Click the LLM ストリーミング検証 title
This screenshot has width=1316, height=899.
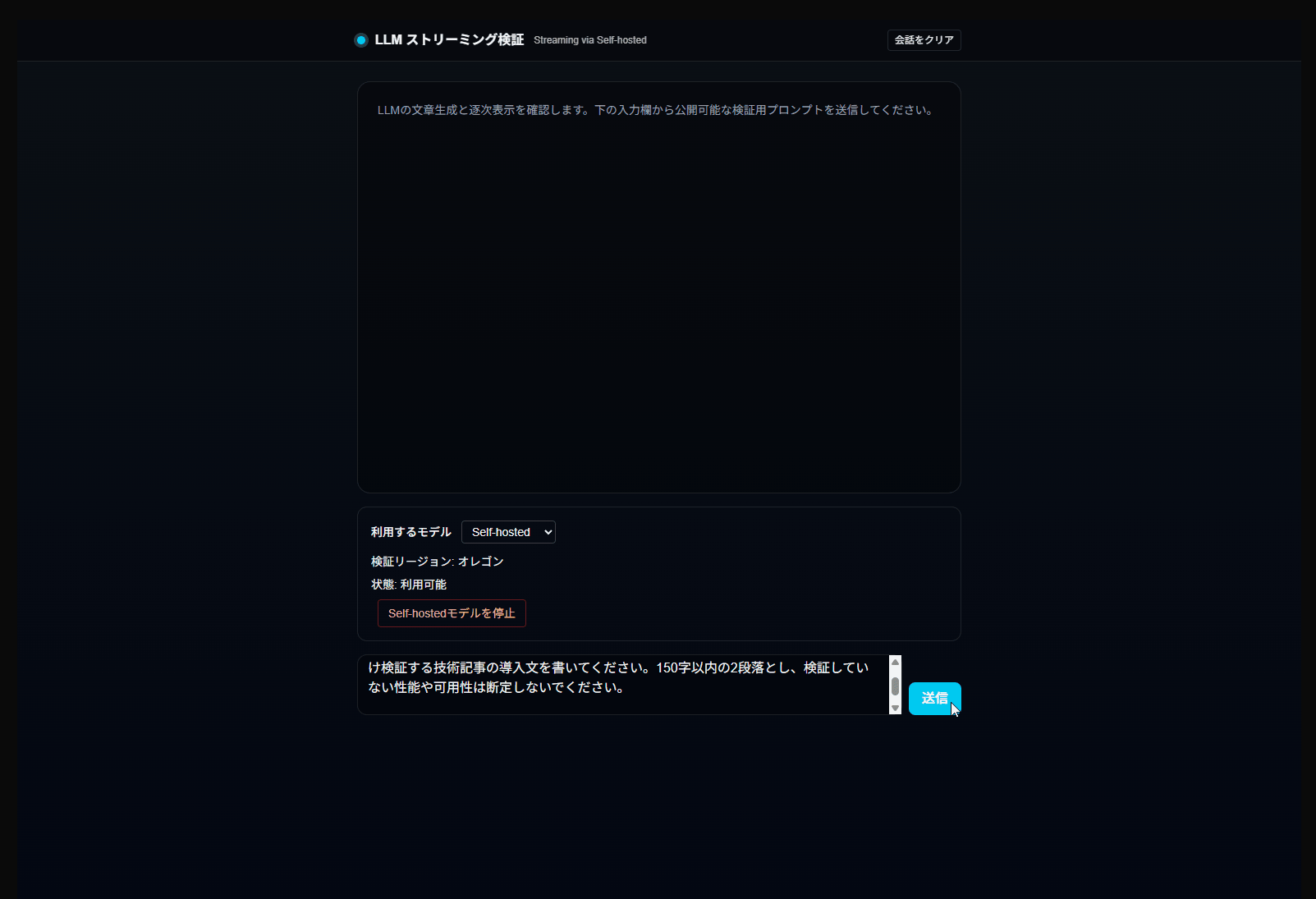tap(449, 39)
